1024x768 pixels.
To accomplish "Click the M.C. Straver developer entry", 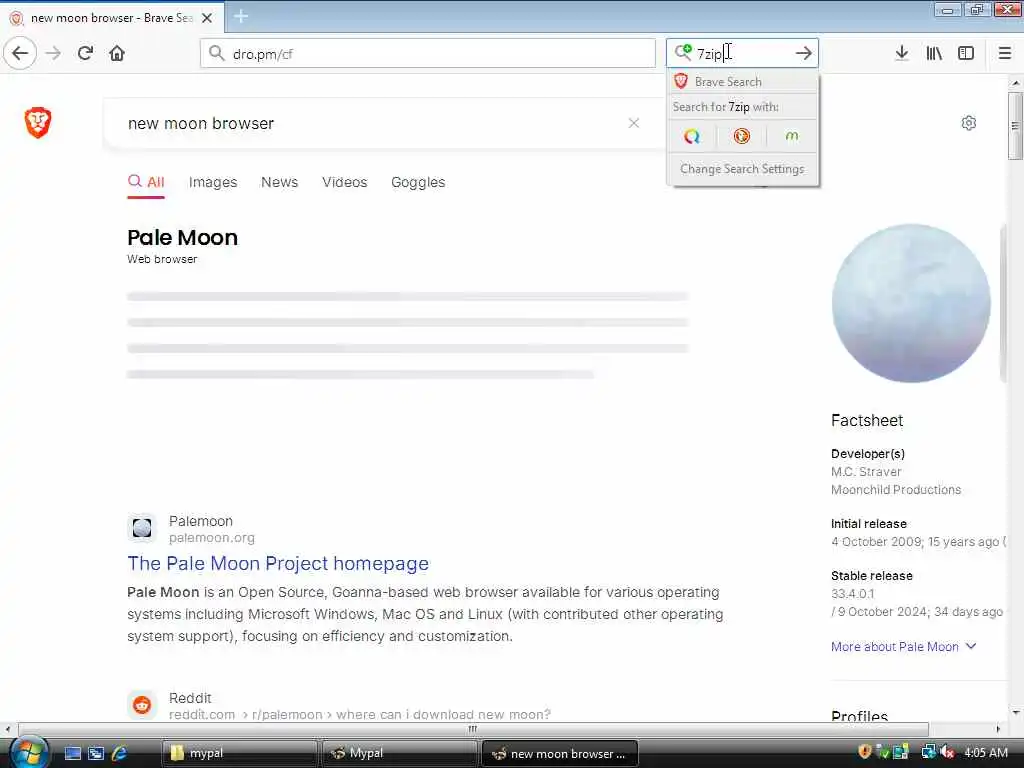I will (x=866, y=472).
